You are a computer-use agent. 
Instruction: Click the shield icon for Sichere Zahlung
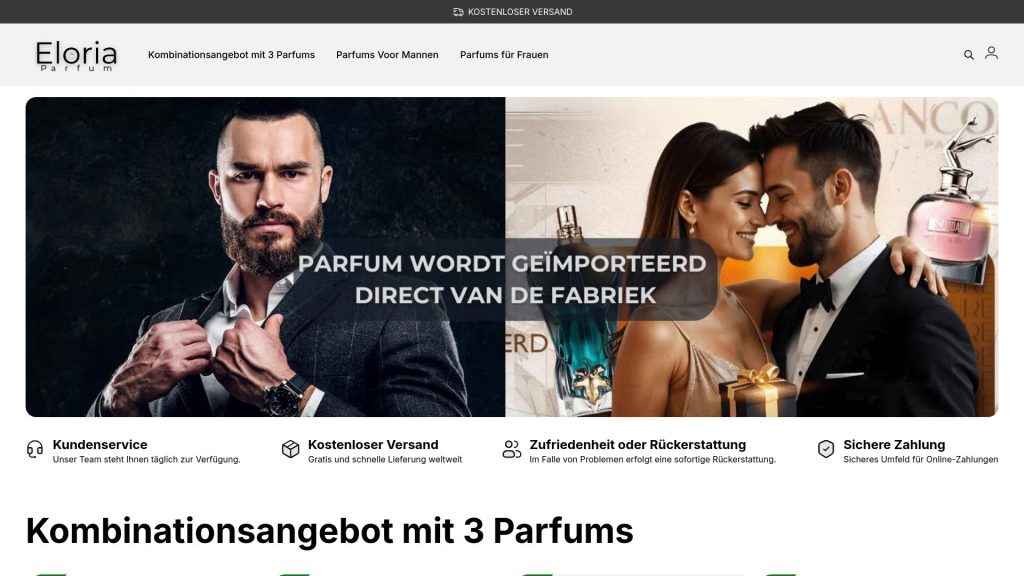(x=826, y=449)
